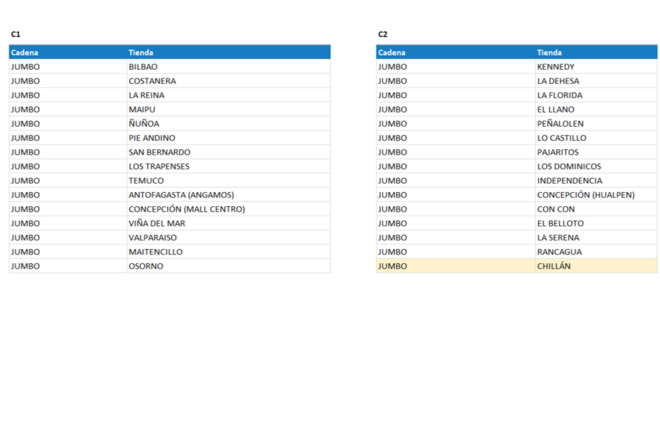This screenshot has width=660, height=440.
Task: Select the PEÑALOLEN cell
Action: 560,124
